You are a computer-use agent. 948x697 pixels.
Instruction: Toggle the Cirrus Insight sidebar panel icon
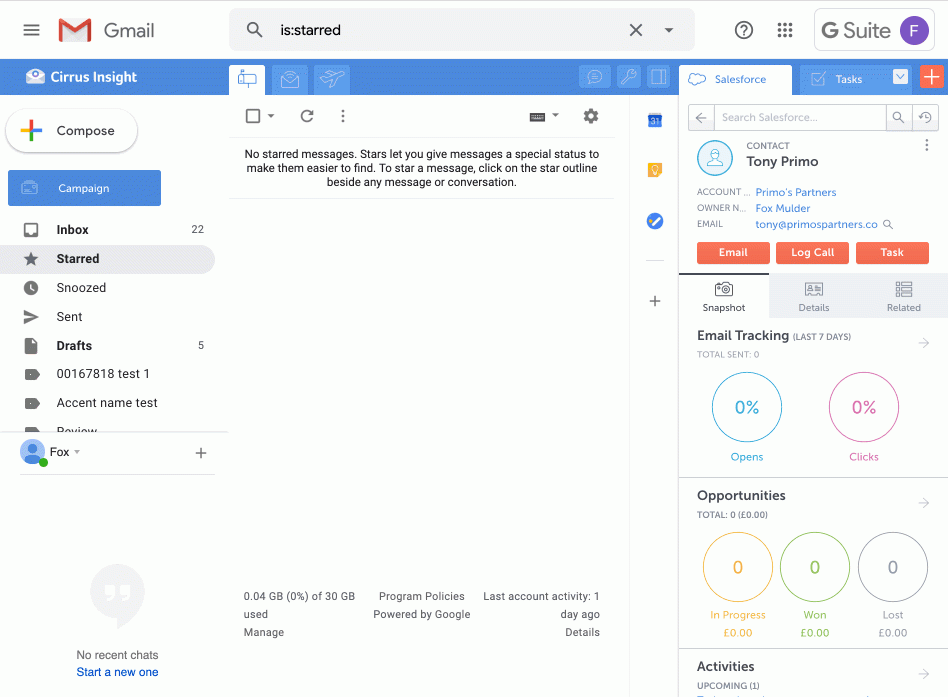[658, 77]
